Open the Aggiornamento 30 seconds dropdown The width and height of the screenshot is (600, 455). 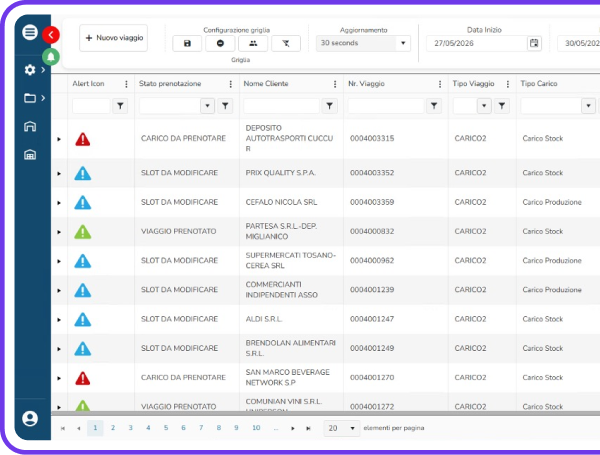point(363,43)
